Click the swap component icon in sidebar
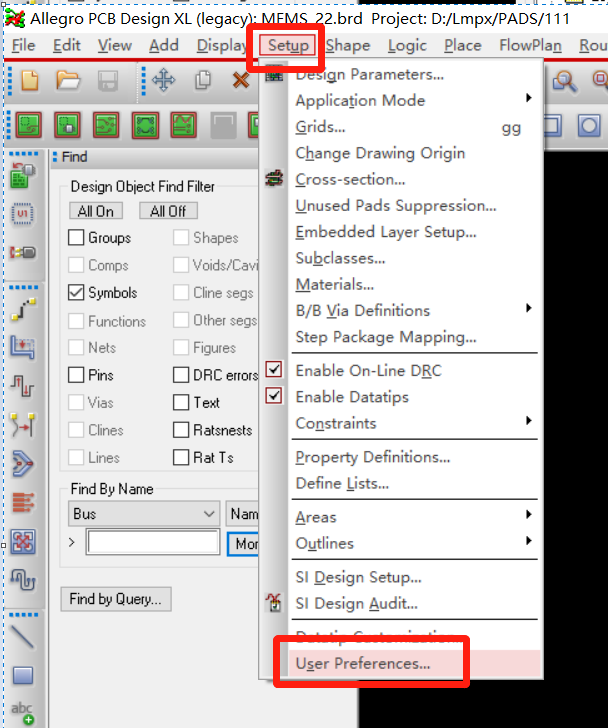 click(22, 253)
